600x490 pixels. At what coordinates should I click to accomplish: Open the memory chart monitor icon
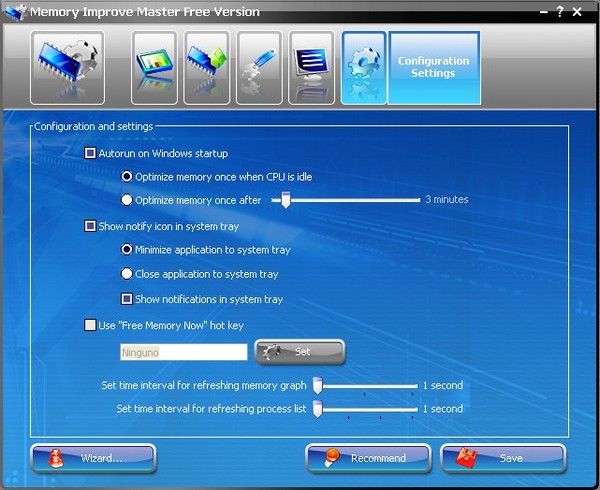[154, 68]
